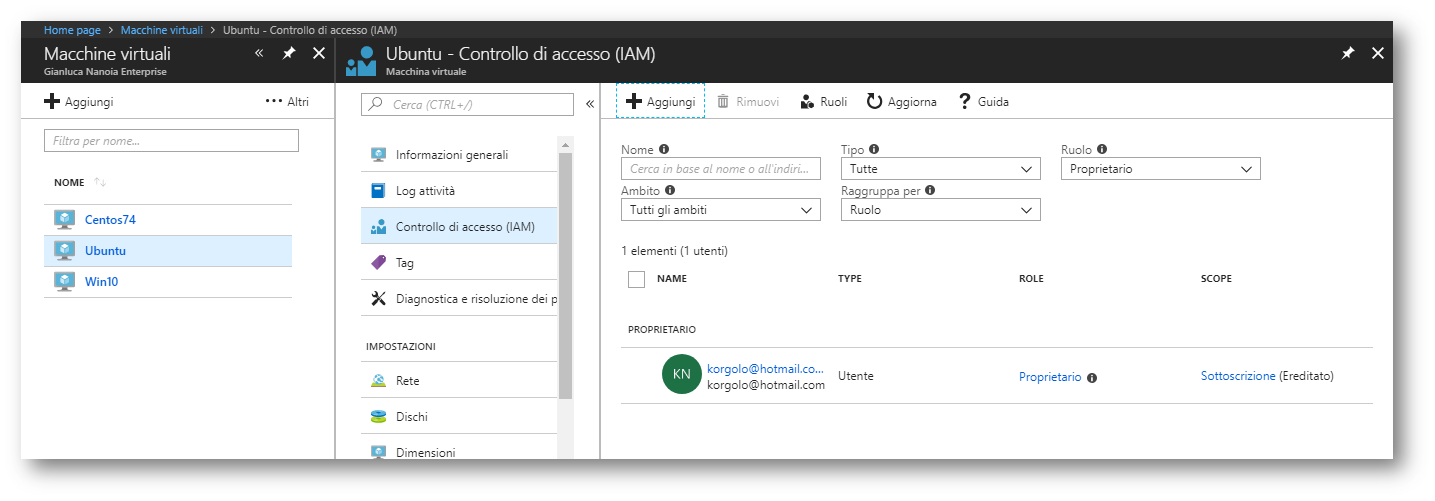
Task: Collapse the Macchine virtuali blade with double chevron
Action: pos(259,53)
